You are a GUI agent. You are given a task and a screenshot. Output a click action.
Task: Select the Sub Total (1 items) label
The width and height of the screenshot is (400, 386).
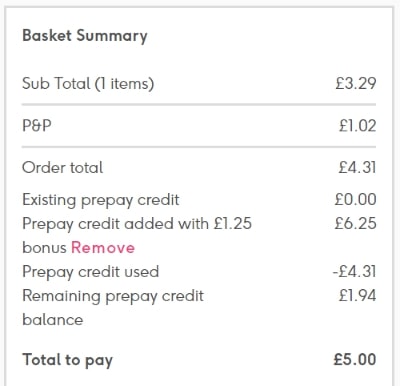[x=88, y=83]
